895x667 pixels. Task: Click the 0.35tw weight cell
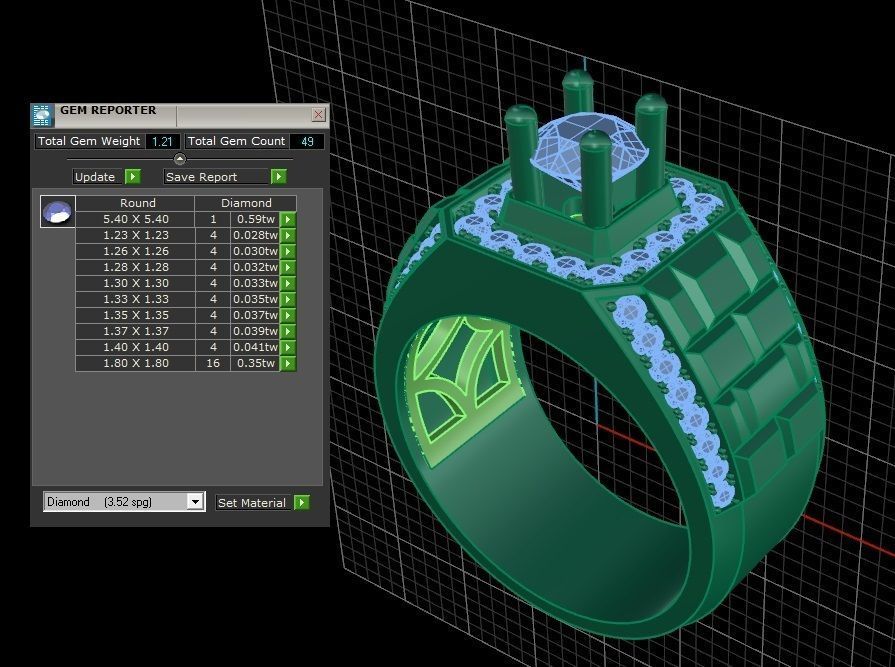[x=255, y=363]
